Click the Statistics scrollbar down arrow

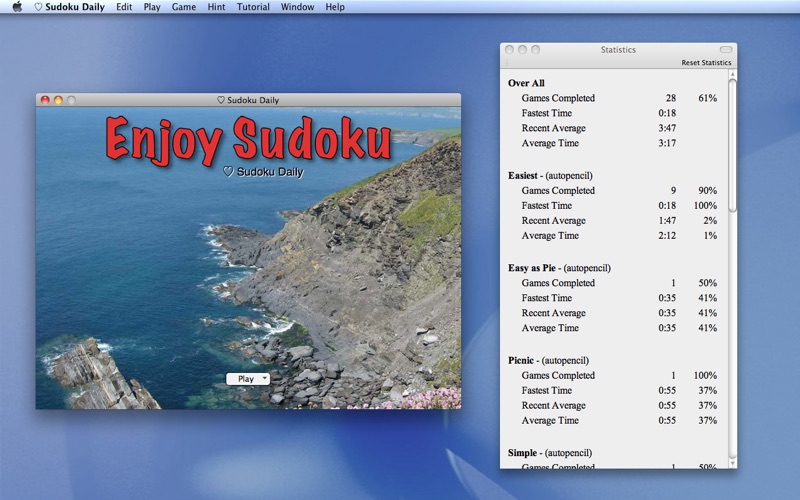[x=732, y=463]
